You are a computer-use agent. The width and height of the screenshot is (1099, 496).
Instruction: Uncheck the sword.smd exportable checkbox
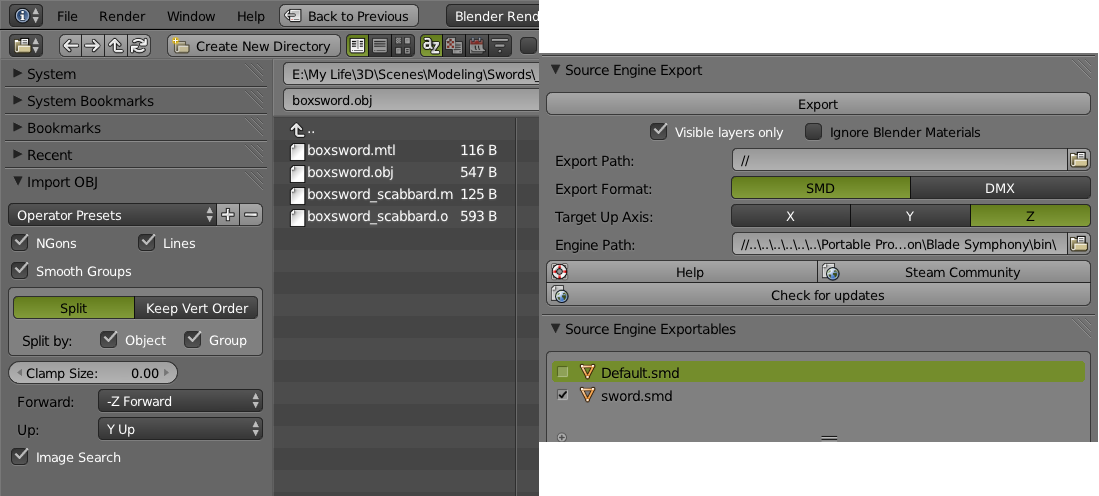(x=562, y=395)
